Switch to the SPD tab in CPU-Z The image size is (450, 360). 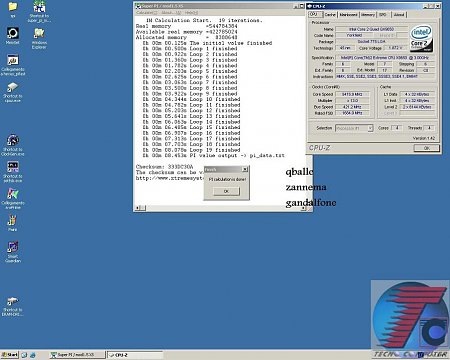(x=383, y=15)
